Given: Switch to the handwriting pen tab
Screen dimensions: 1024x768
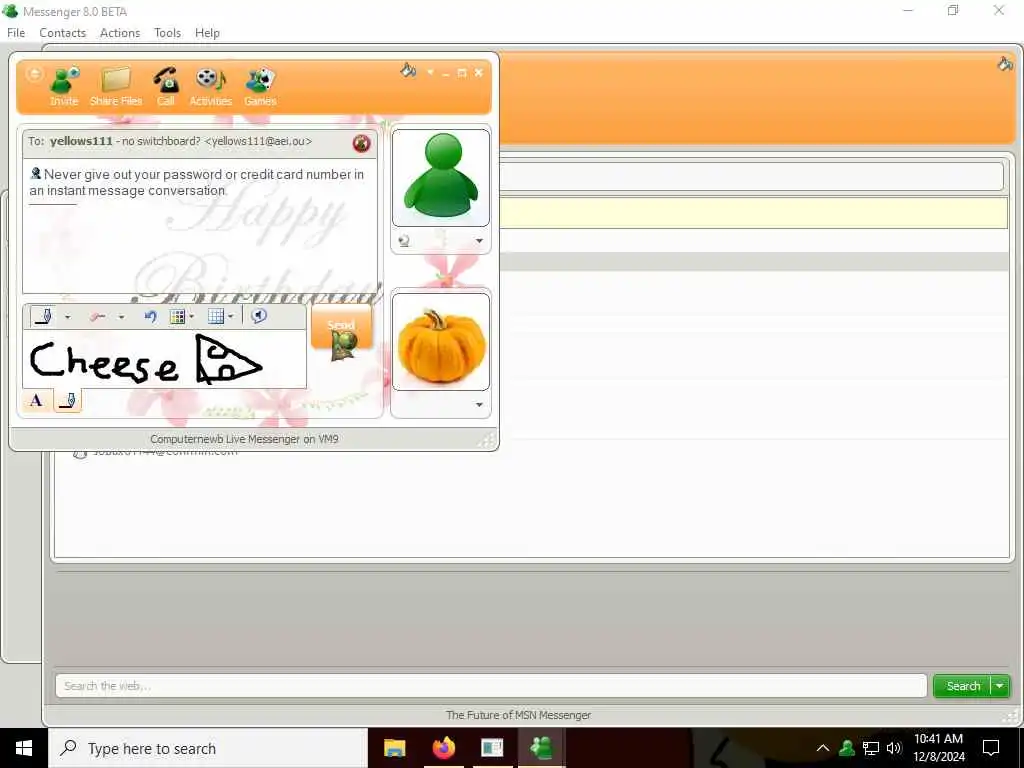Looking at the screenshot, I should pos(67,400).
